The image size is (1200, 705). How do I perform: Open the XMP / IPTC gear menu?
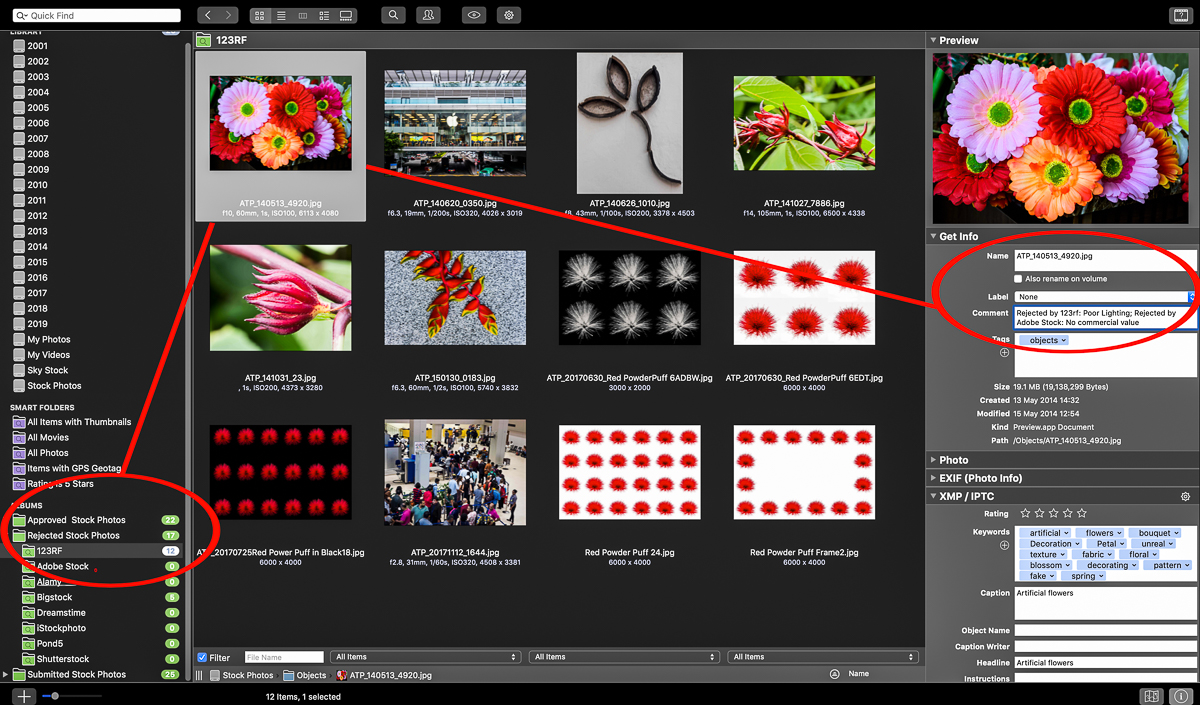[1186, 497]
